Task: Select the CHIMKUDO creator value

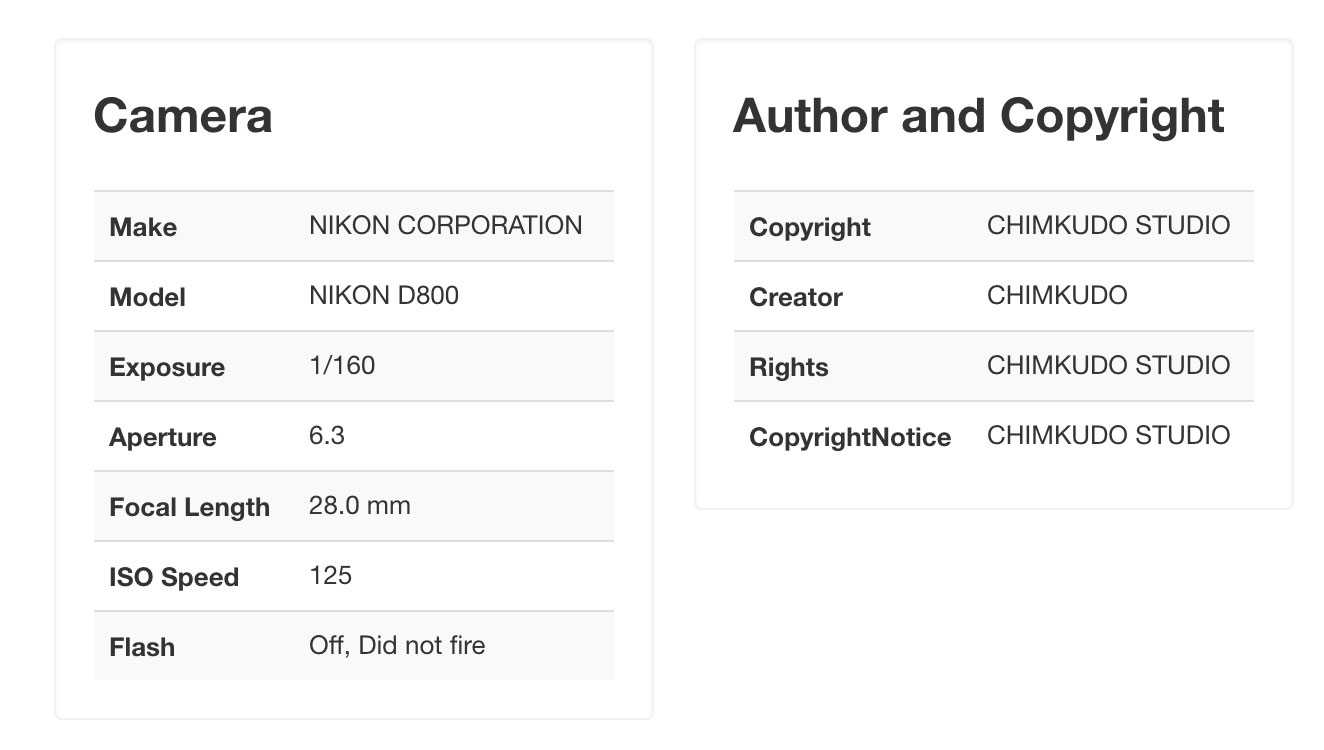Action: 1057,295
